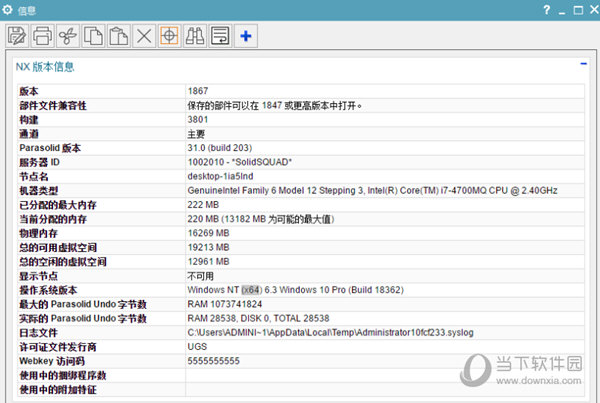
Task: Minimize the 信息 window
Action: click(x=562, y=12)
